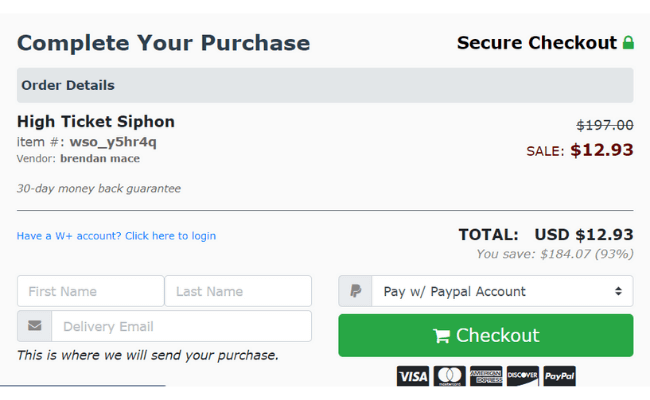Click the Discover card icon

coord(523,376)
